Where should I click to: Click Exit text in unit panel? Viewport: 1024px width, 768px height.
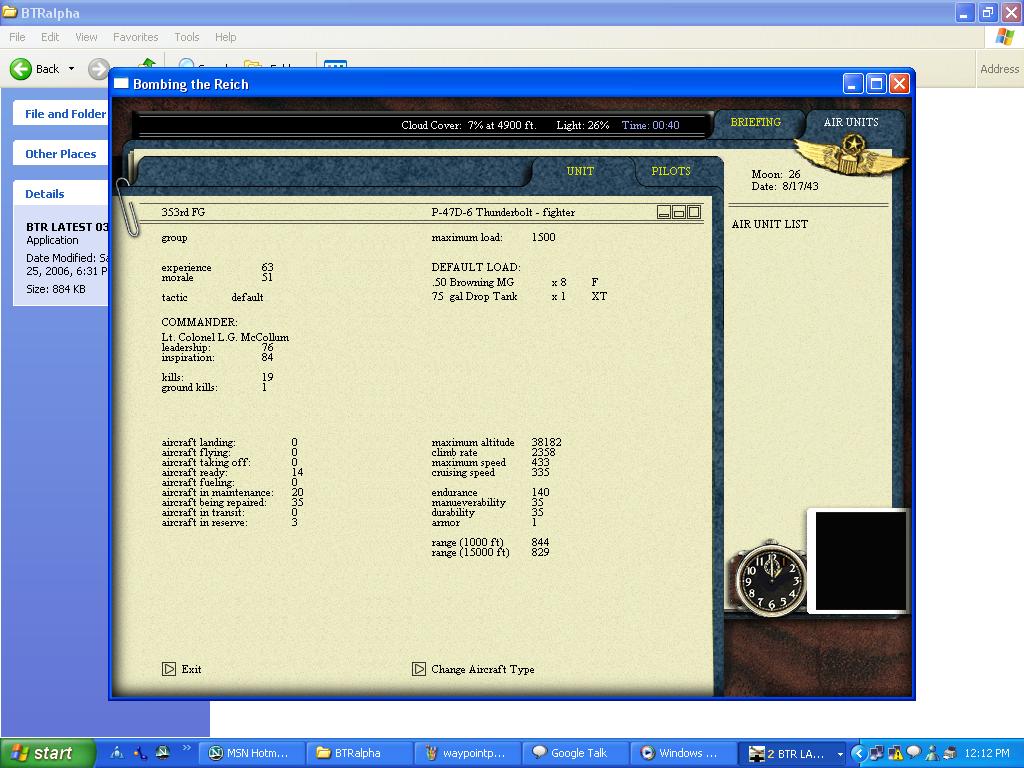tap(191, 669)
